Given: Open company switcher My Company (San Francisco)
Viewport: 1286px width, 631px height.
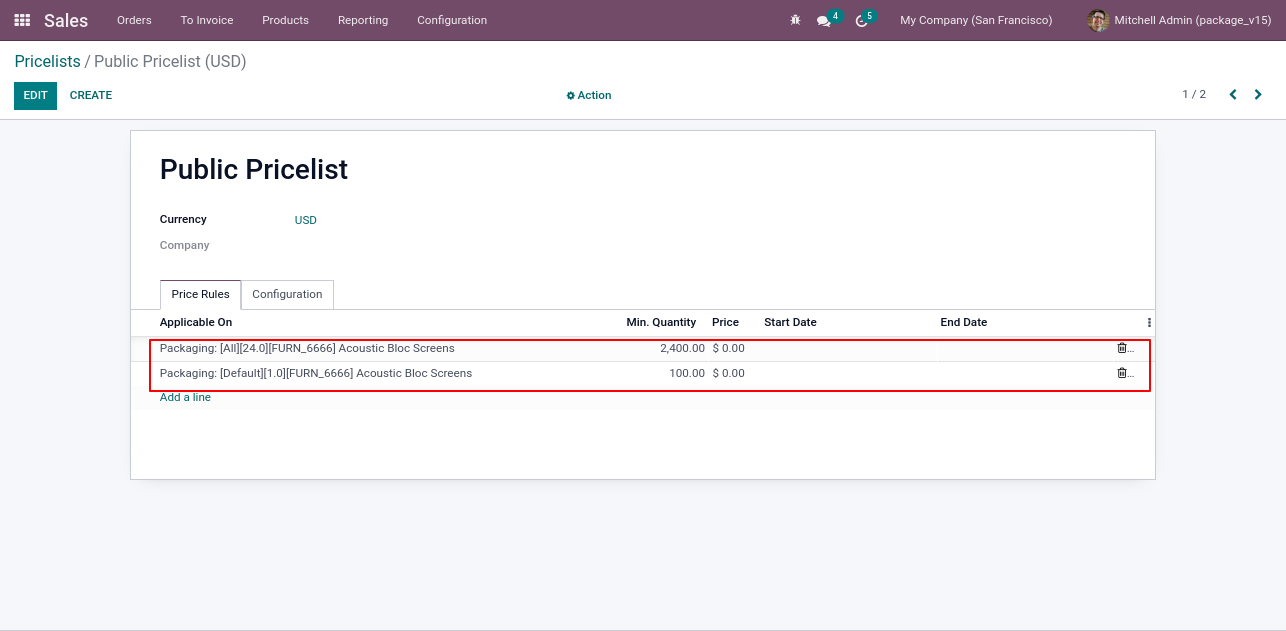Looking at the screenshot, I should point(976,20).
